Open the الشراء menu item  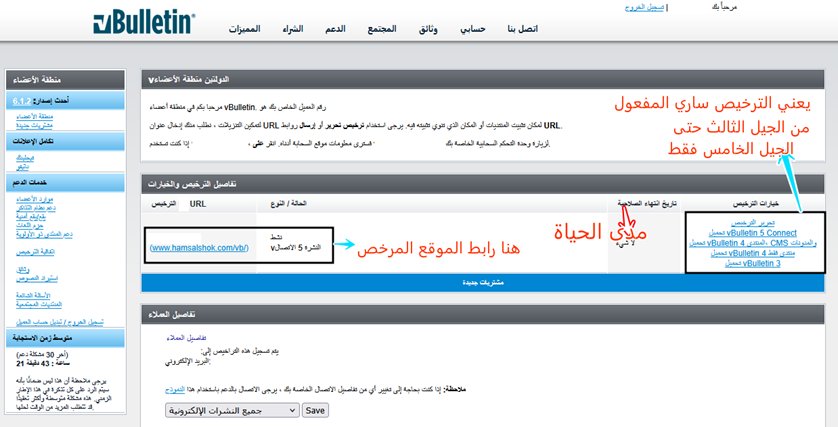293,29
